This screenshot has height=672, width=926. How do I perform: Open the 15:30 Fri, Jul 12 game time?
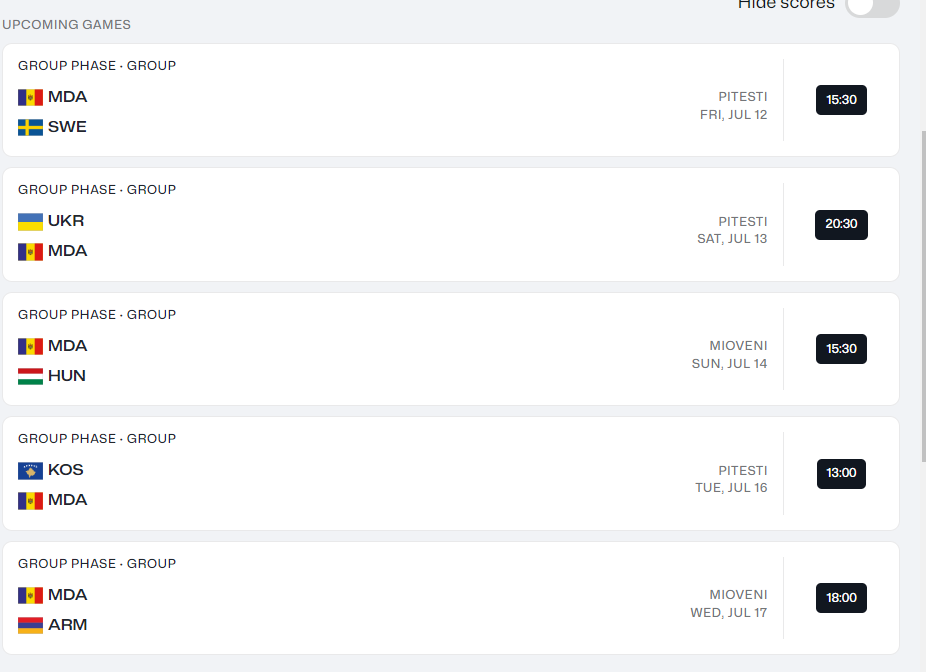click(x=841, y=100)
